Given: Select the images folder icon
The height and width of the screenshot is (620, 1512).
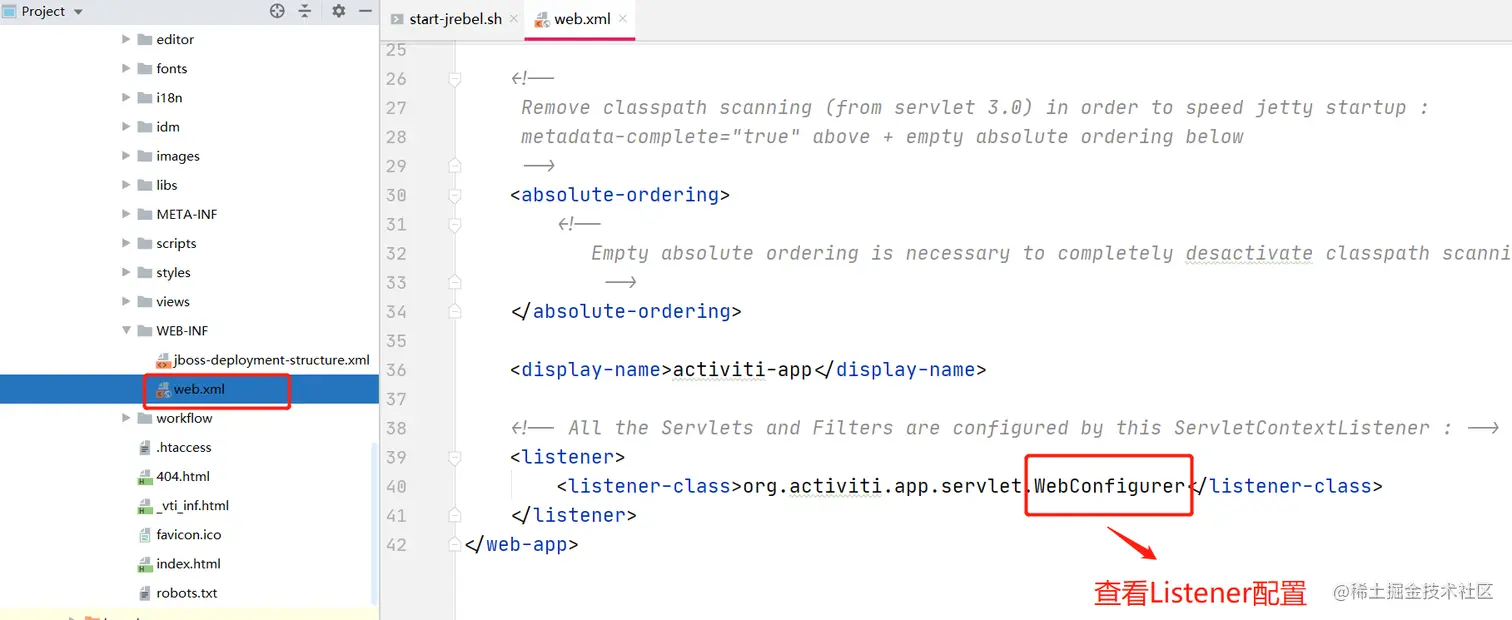Looking at the screenshot, I should tap(144, 156).
